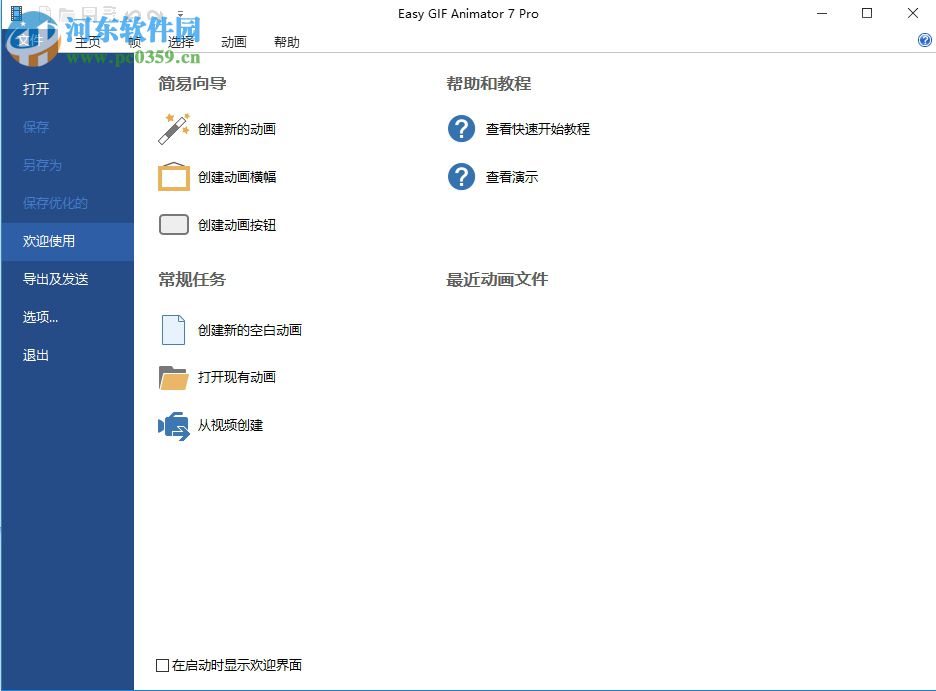Open the 帮助 menu
Image resolution: width=936 pixels, height=691 pixels.
click(286, 42)
